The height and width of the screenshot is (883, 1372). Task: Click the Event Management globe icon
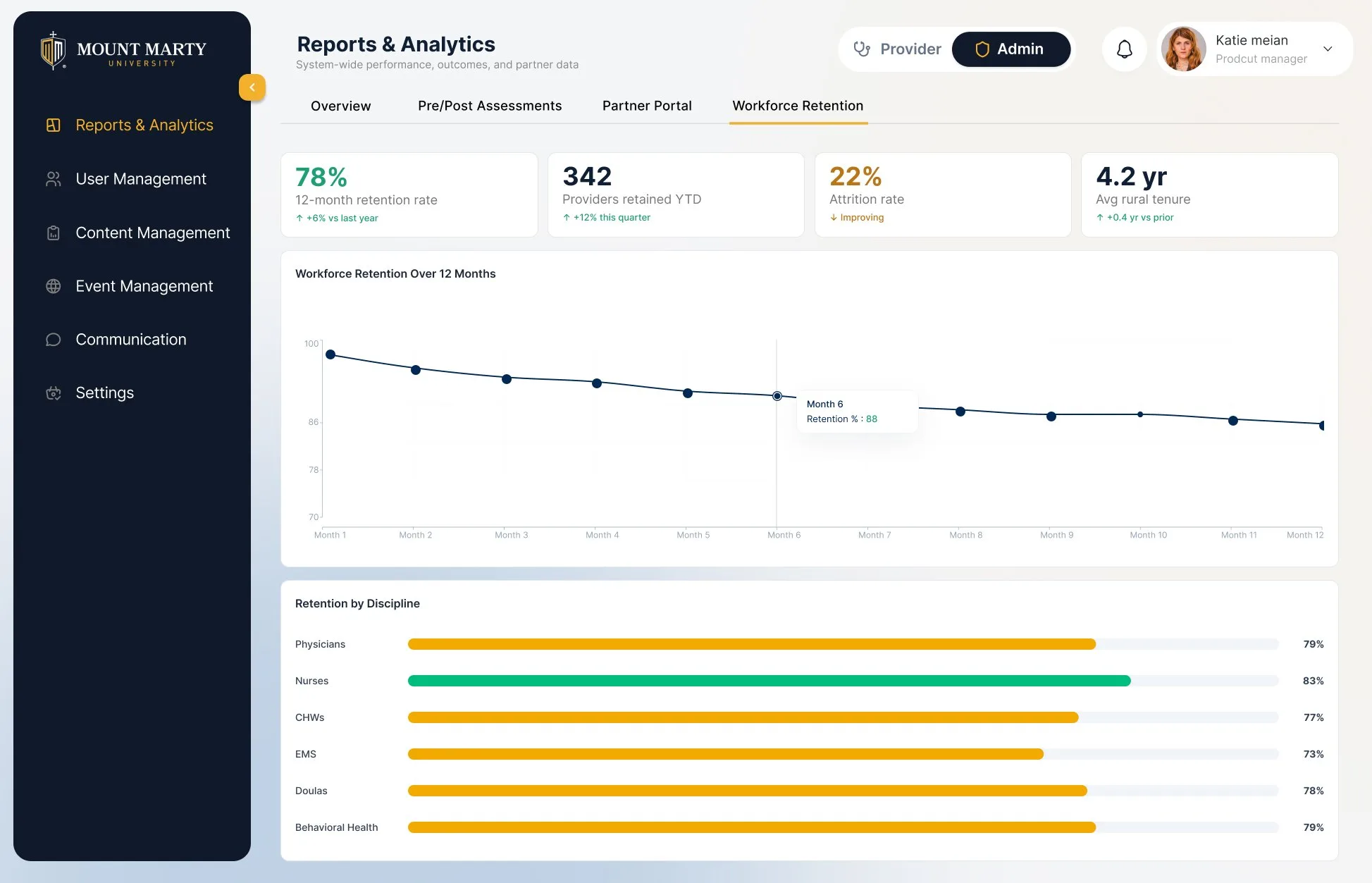tap(54, 286)
